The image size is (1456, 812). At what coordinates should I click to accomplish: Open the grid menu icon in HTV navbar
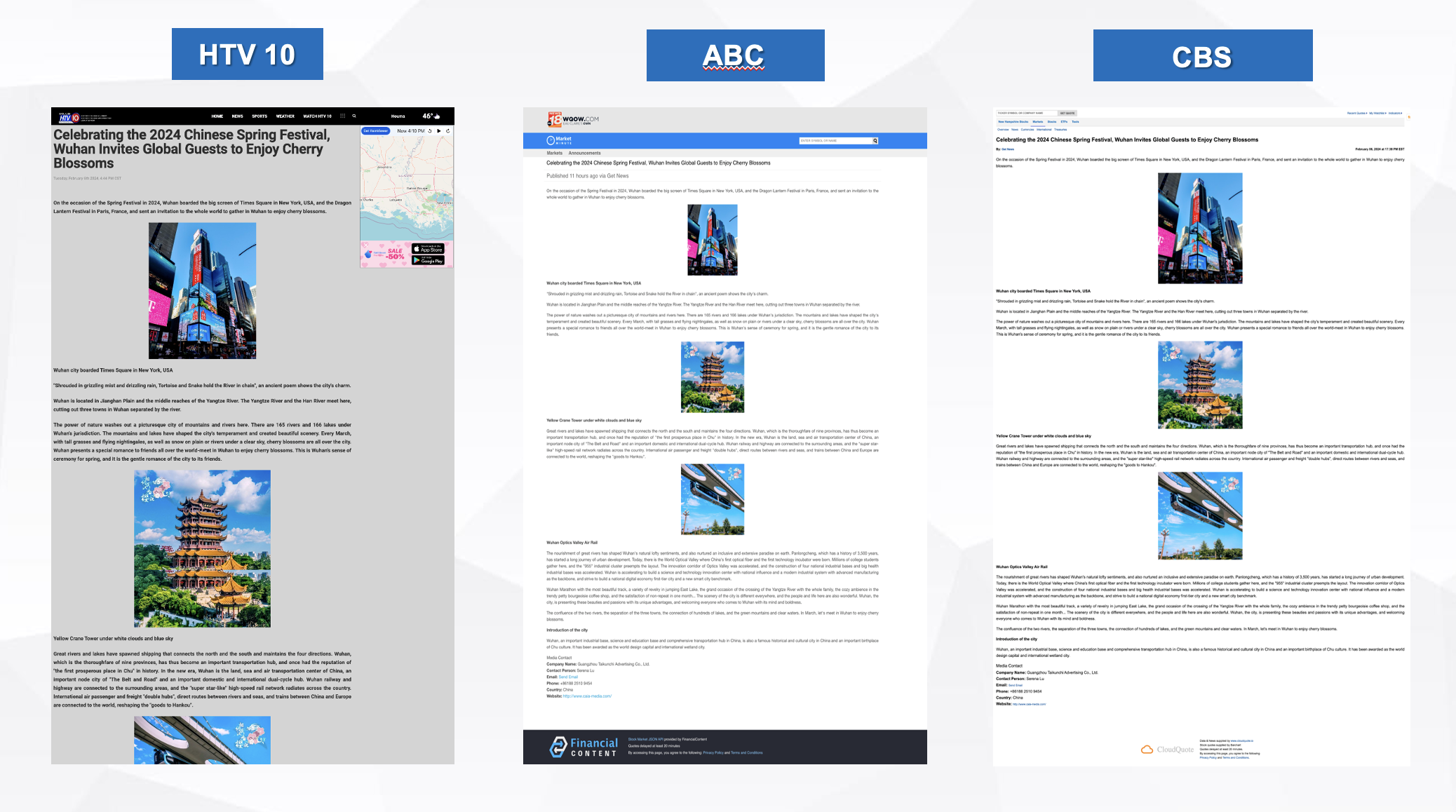pos(342,116)
